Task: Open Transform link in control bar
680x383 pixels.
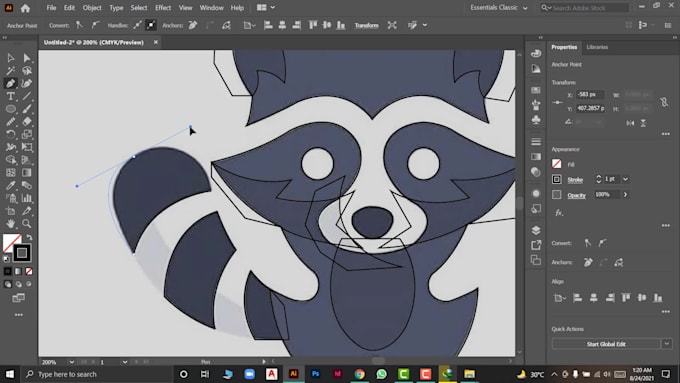Action: 366,25
